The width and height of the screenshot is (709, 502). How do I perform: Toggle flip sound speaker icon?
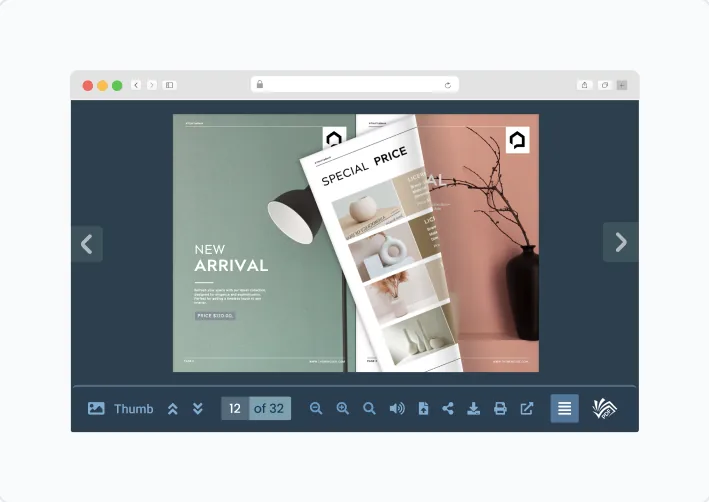(x=397, y=408)
